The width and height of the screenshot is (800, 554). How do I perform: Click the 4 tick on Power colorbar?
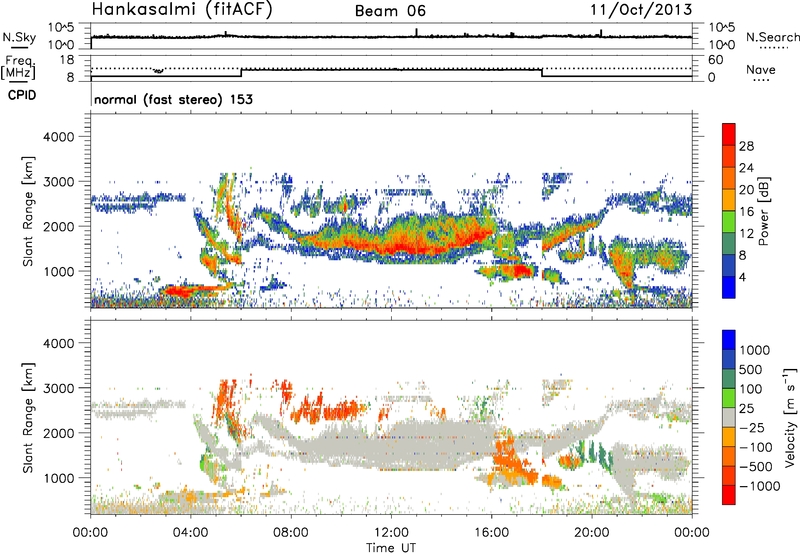743,277
